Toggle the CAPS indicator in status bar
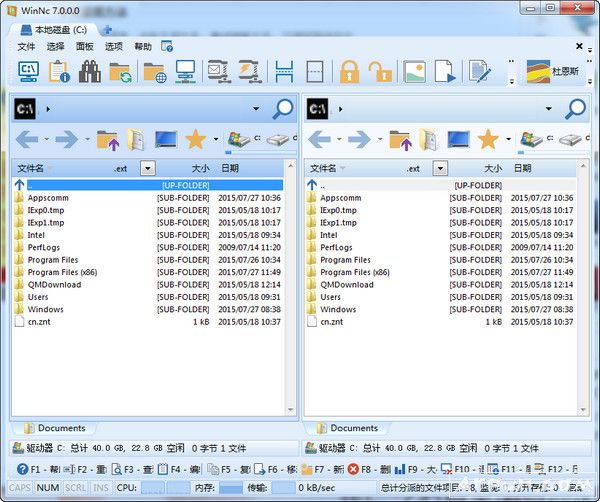 (x=20, y=488)
